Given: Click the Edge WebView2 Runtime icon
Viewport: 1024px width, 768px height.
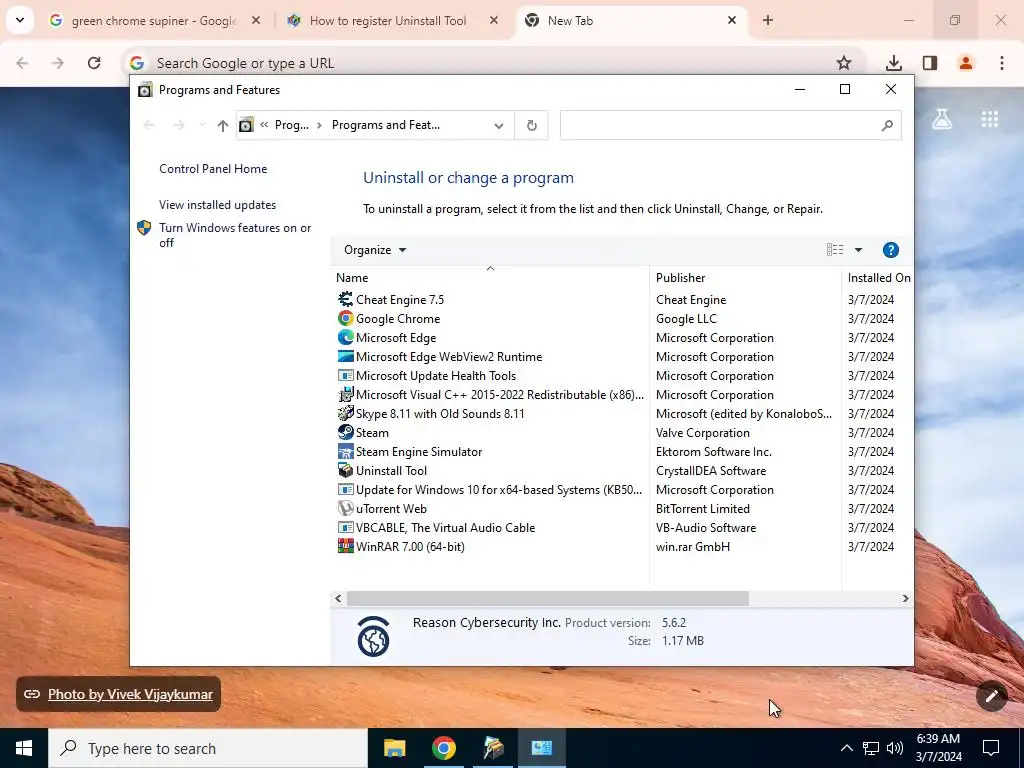Looking at the screenshot, I should [345, 356].
